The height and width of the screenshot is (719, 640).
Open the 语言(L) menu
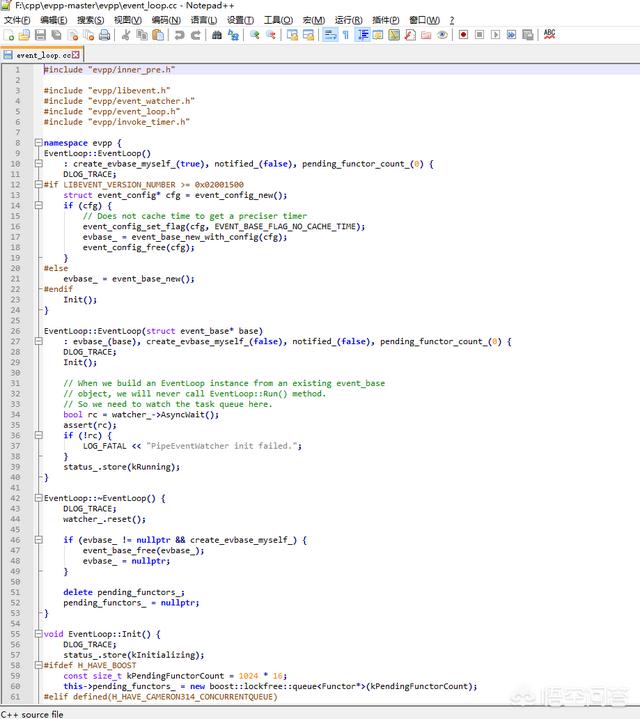204,20
